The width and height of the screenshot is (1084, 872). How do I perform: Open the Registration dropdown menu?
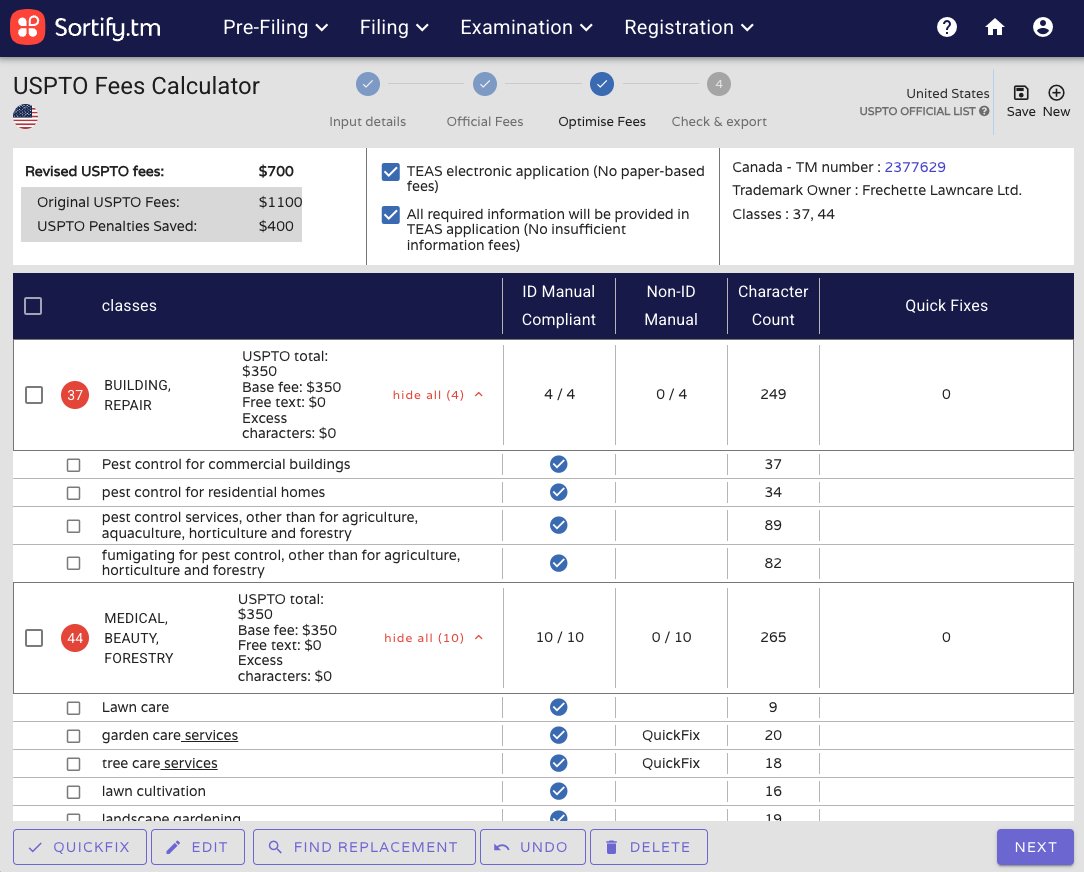[689, 27]
